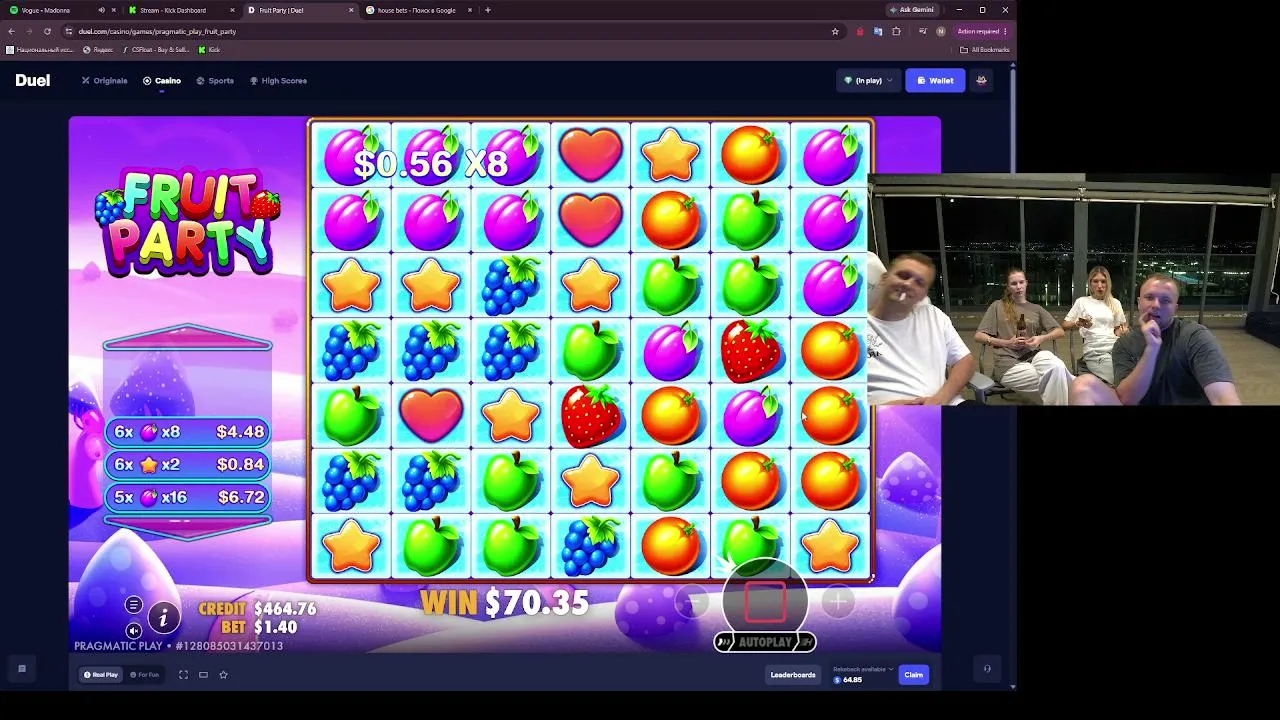Viewport: 1280px width, 720px height.
Task: Open a new browser tab
Action: pyautogui.click(x=488, y=10)
